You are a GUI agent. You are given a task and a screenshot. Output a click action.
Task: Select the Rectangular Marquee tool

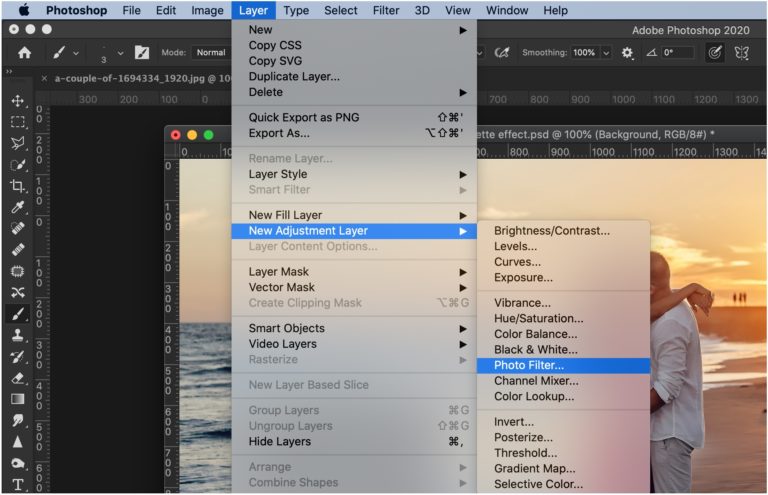pos(18,122)
